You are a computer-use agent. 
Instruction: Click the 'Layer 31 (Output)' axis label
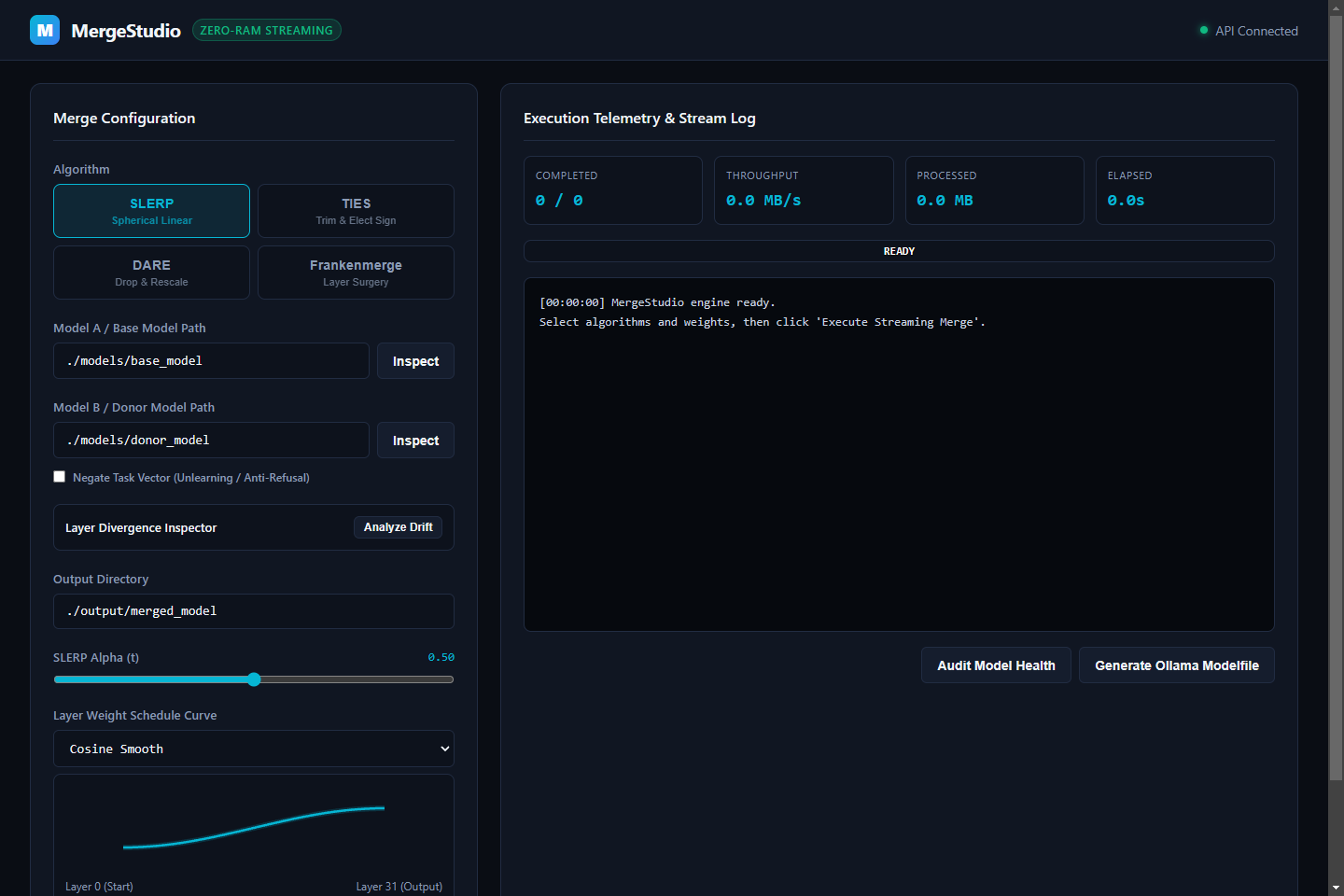tap(399, 887)
